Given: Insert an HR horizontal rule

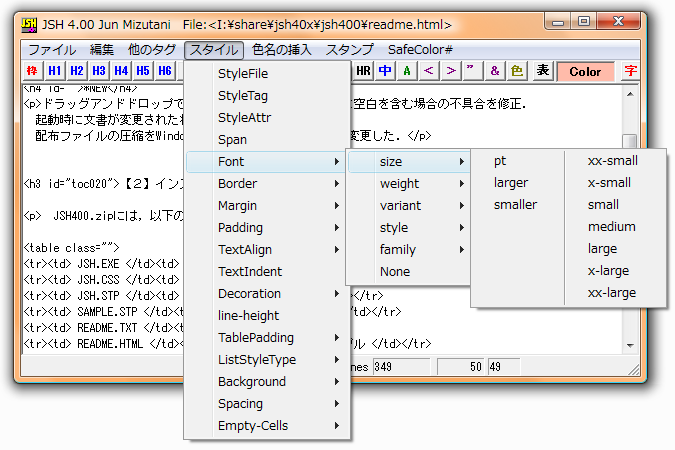Looking at the screenshot, I should (363, 71).
